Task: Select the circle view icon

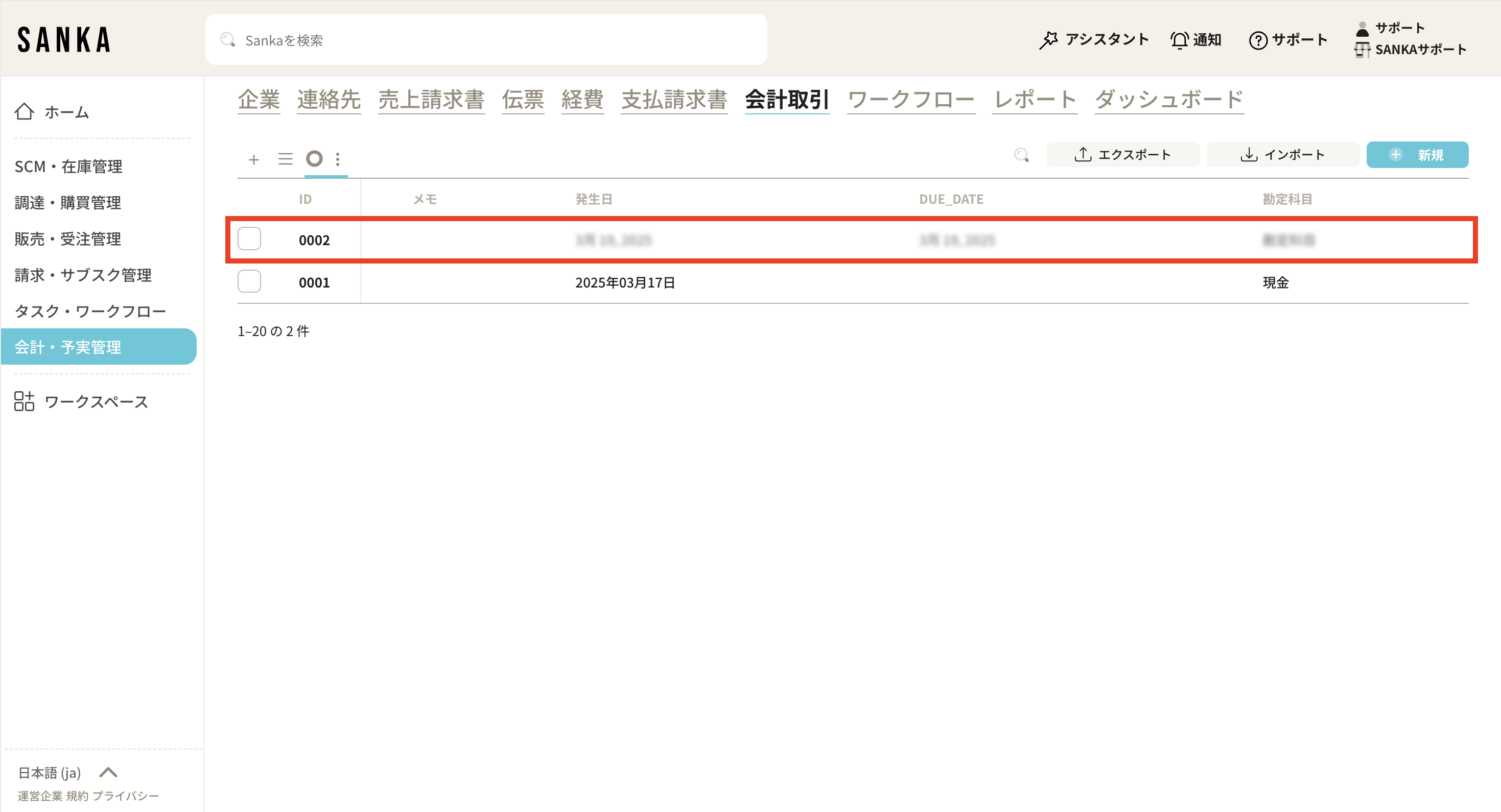Action: pos(314,158)
